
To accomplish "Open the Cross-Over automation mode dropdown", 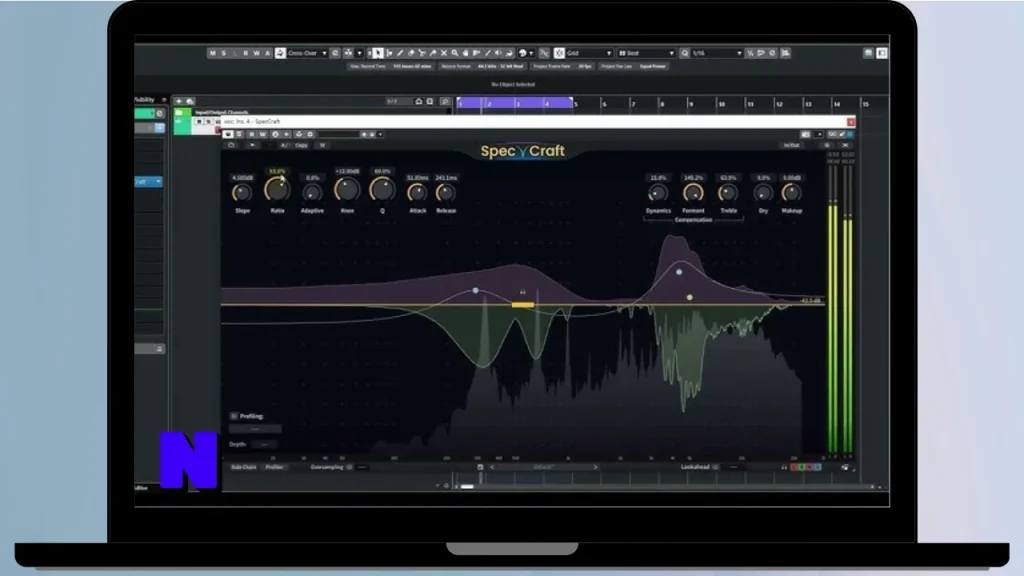I will (x=306, y=53).
